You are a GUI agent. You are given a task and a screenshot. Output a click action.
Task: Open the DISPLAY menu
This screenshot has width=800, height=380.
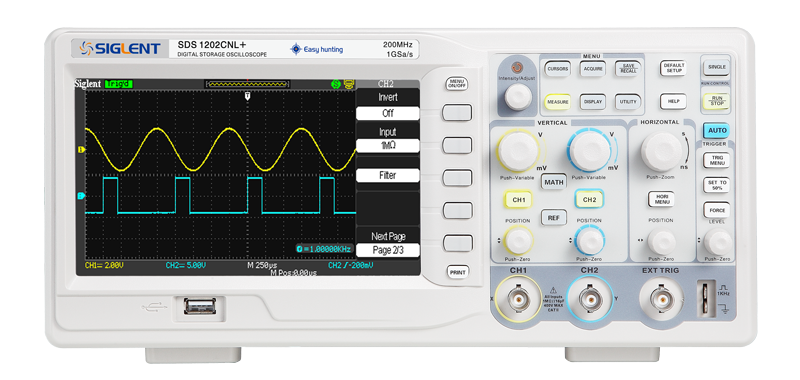592,102
